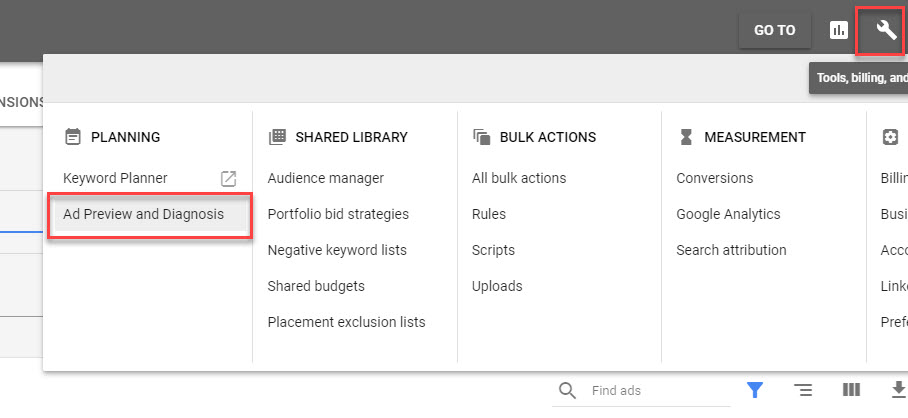Click the download arrow icon
Image resolution: width=908 pixels, height=418 pixels.
[899, 390]
